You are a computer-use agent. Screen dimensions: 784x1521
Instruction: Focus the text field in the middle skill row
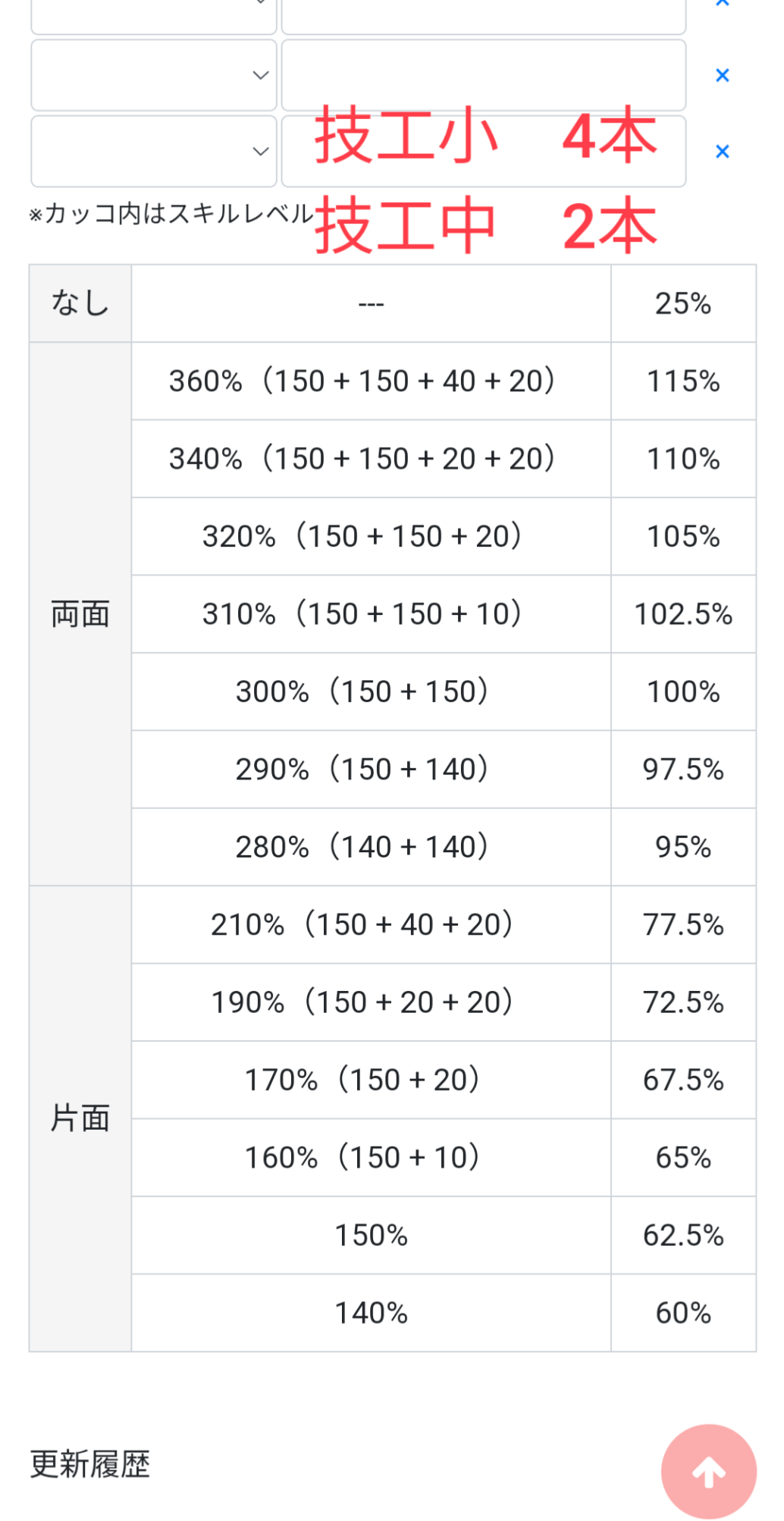pos(483,75)
